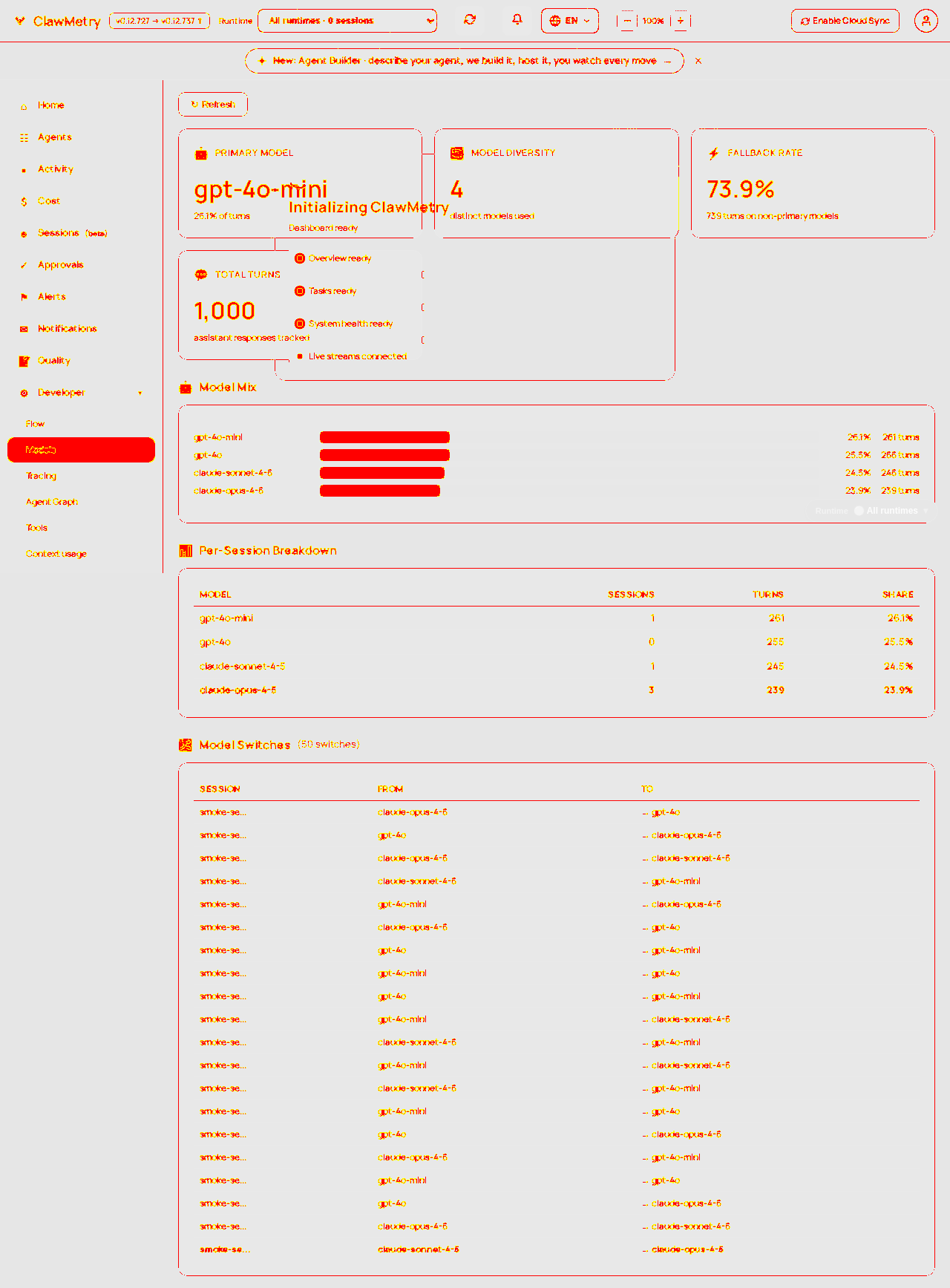Screen dimensions: 950x1288
Task: Open the user account avatar
Action: pyautogui.click(x=926, y=21)
